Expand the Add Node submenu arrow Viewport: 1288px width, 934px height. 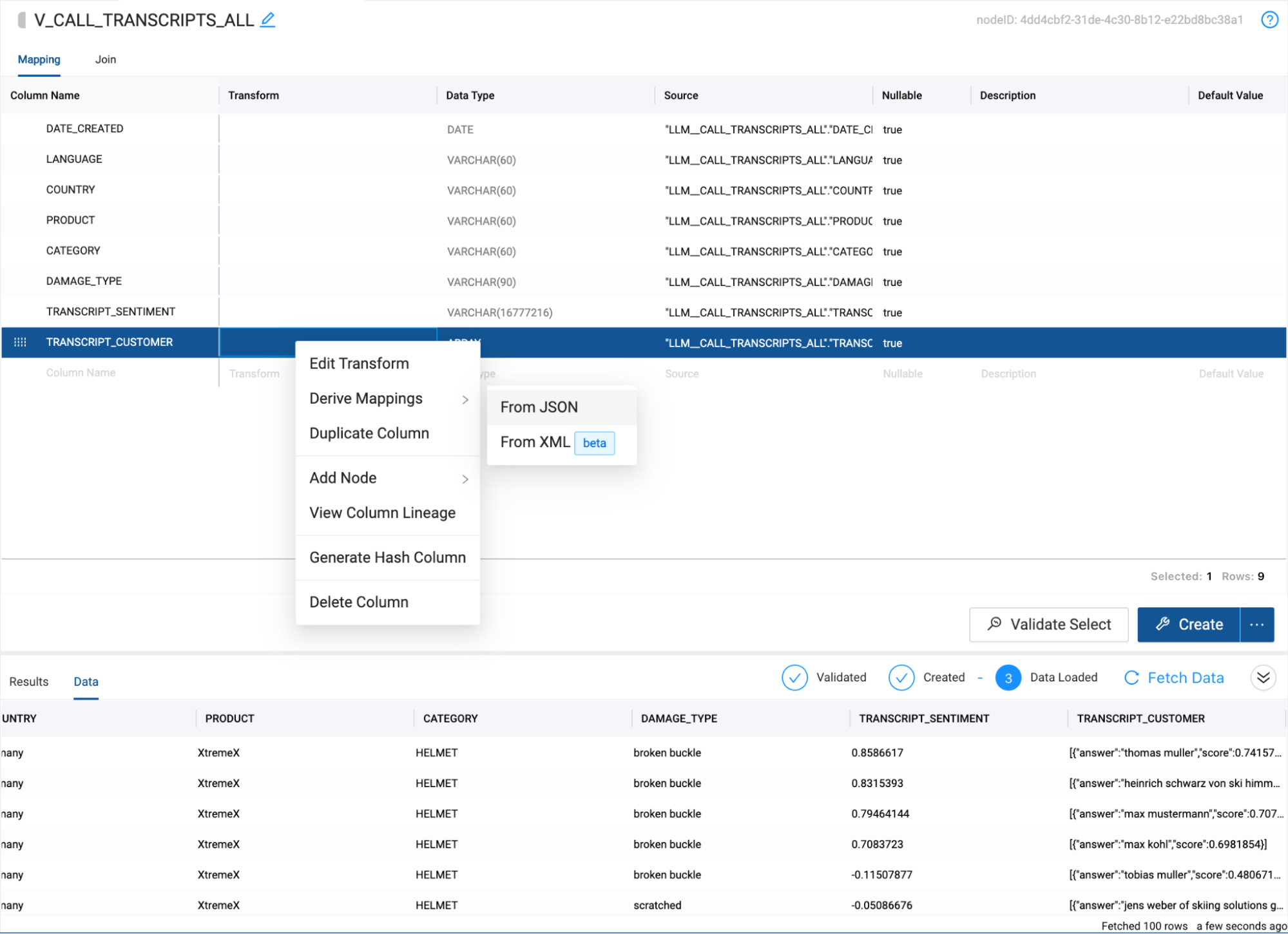(x=465, y=479)
